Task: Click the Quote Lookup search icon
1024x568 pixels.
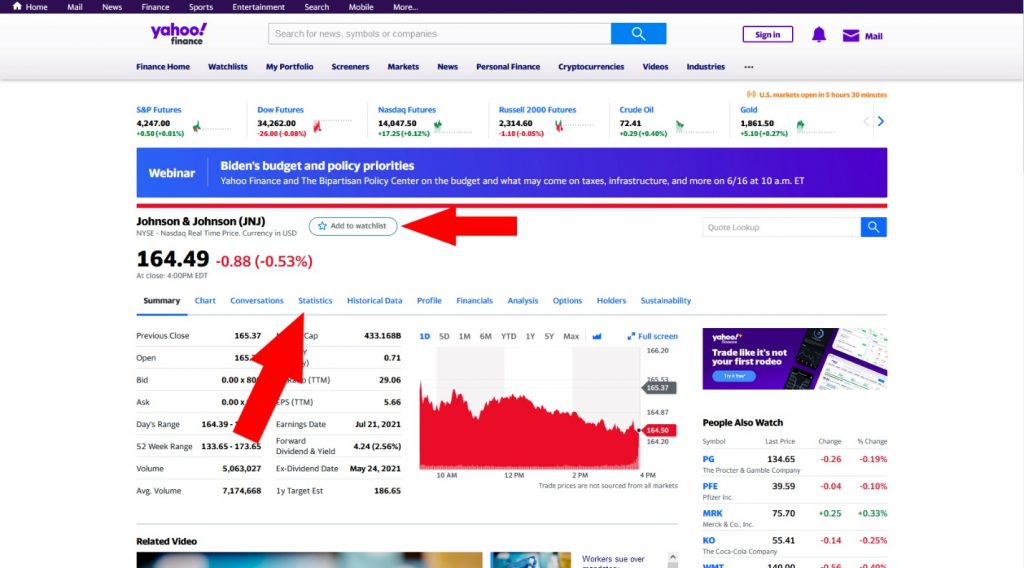Action: 873,227
